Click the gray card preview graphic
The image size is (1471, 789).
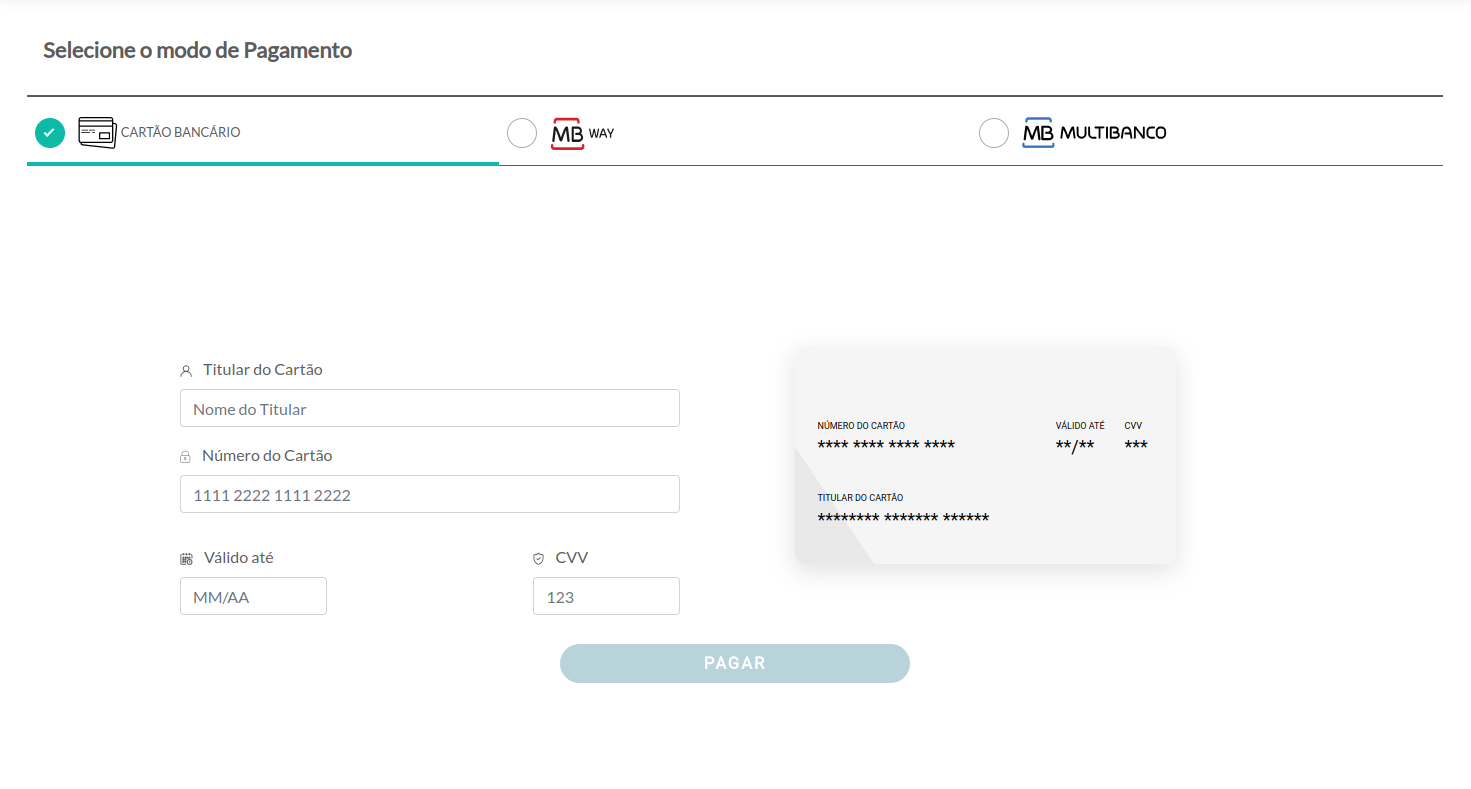(x=985, y=456)
